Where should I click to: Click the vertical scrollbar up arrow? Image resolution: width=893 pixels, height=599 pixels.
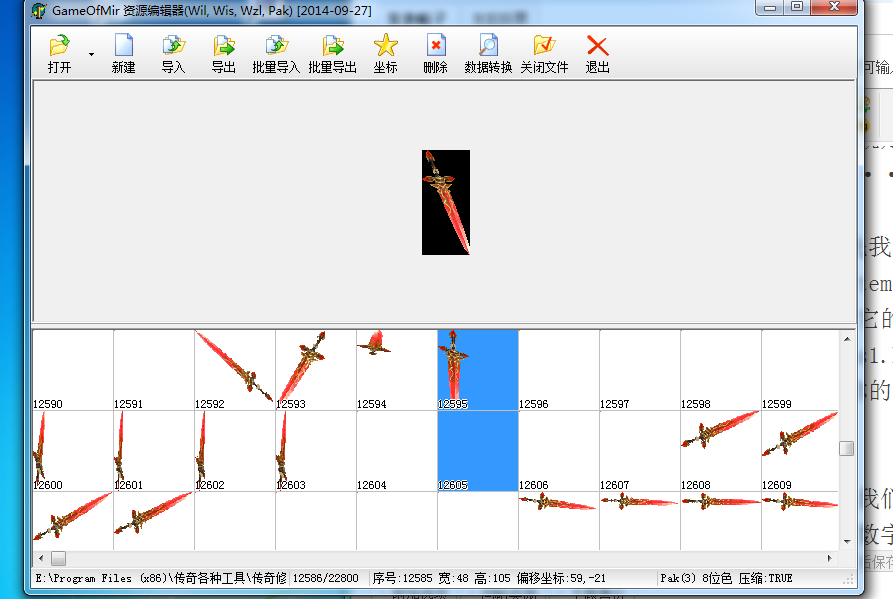pos(847,339)
